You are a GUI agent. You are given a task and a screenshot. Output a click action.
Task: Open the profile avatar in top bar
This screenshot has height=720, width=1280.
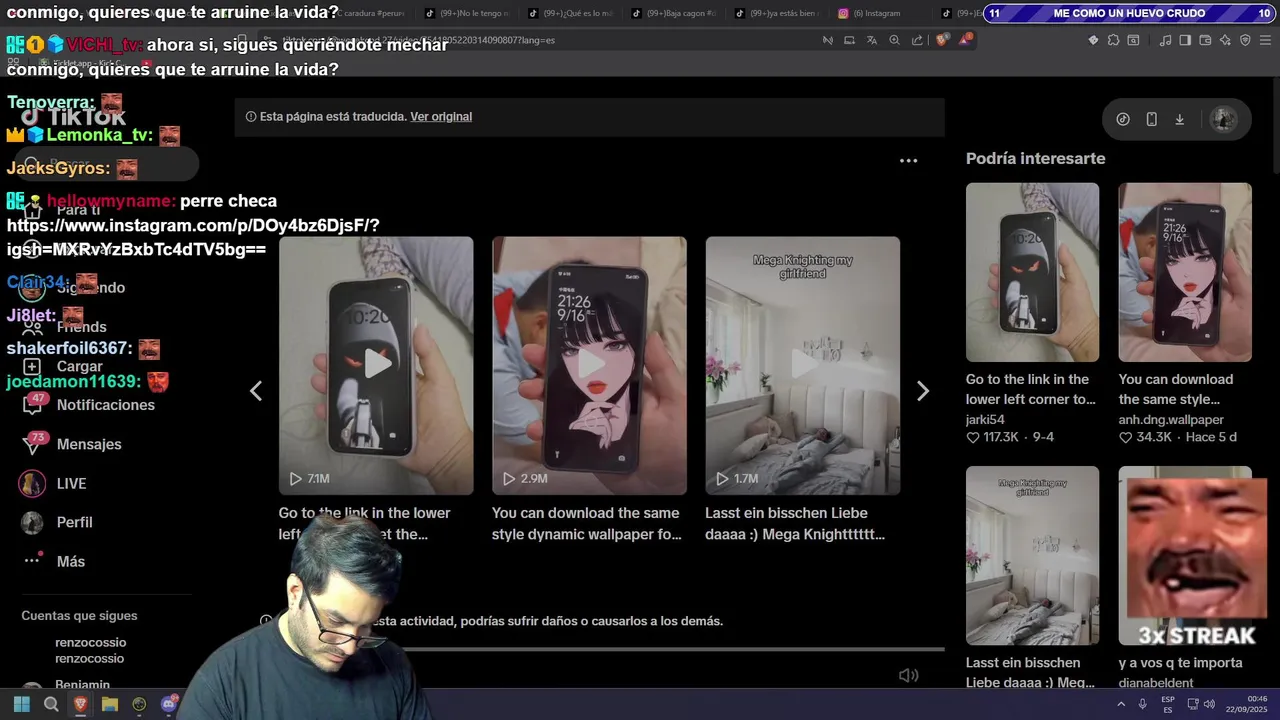pyautogui.click(x=1223, y=119)
